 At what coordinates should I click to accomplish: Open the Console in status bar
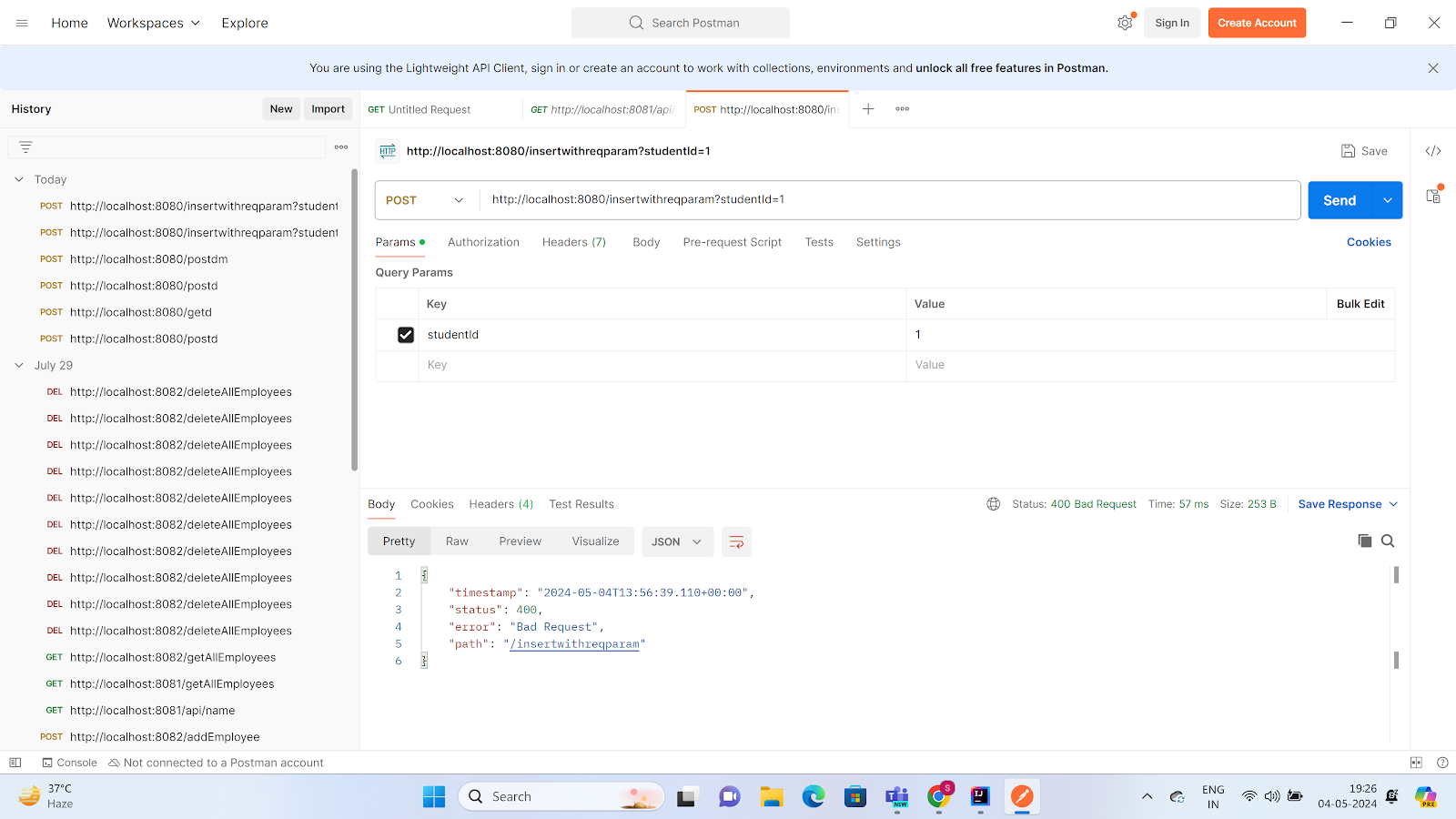tap(69, 763)
